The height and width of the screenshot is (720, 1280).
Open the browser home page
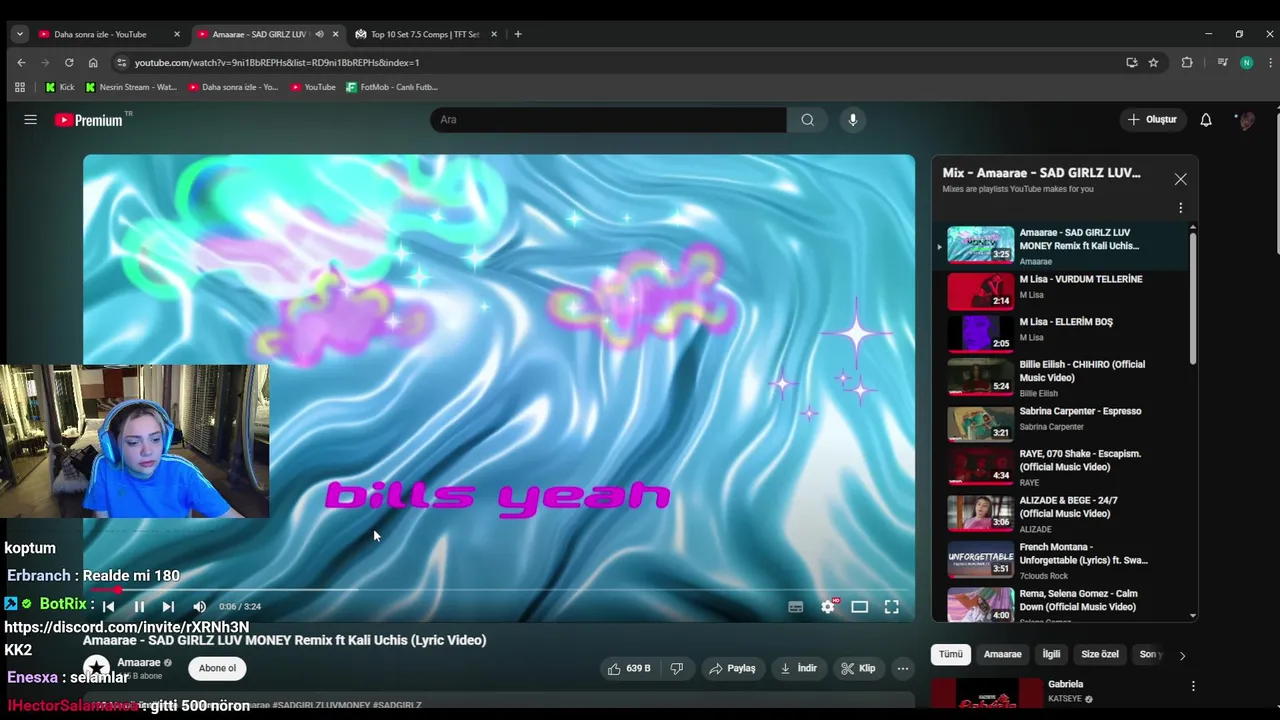tap(93, 62)
